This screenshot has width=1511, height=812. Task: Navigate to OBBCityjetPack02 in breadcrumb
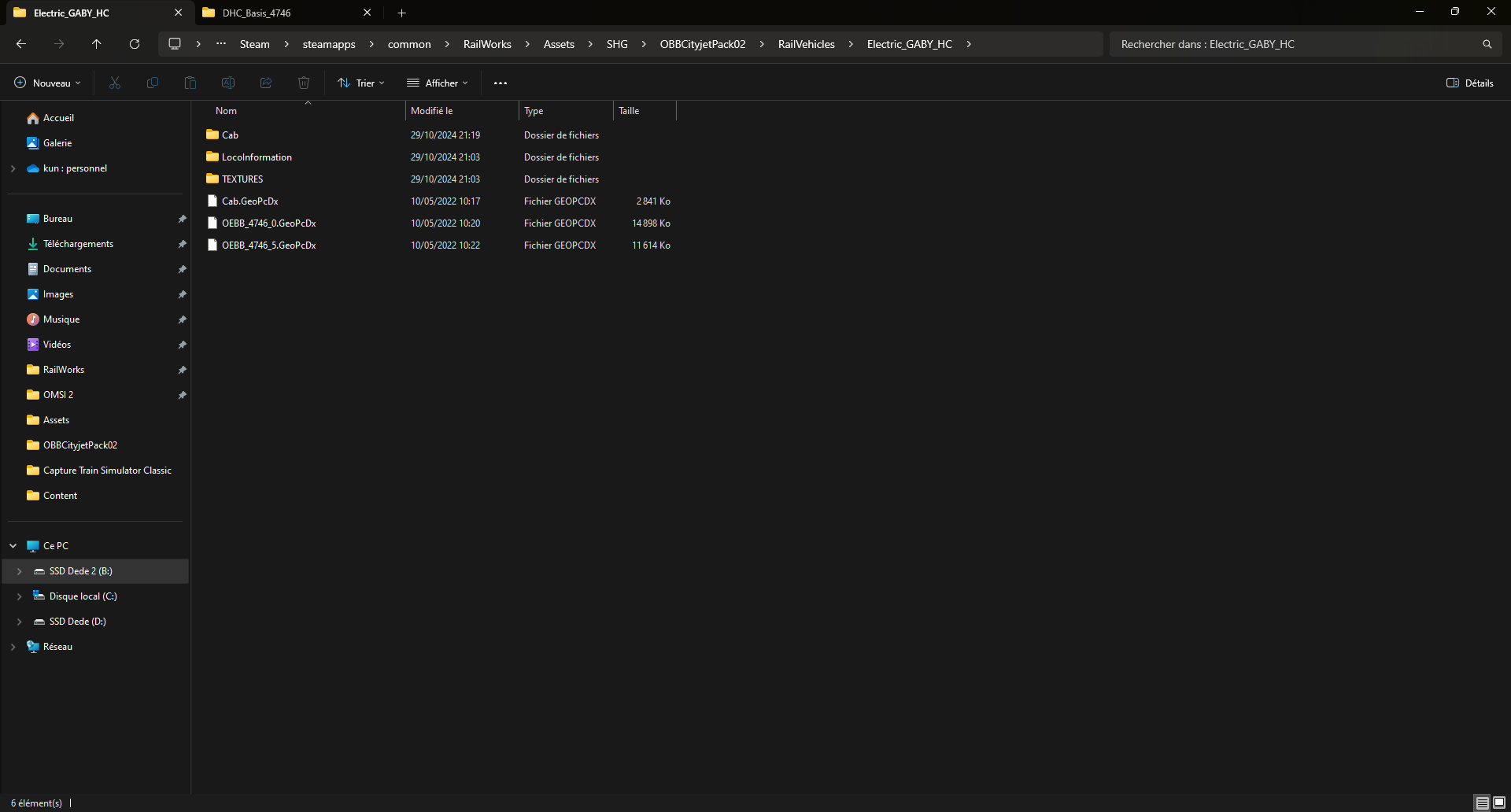coord(703,44)
